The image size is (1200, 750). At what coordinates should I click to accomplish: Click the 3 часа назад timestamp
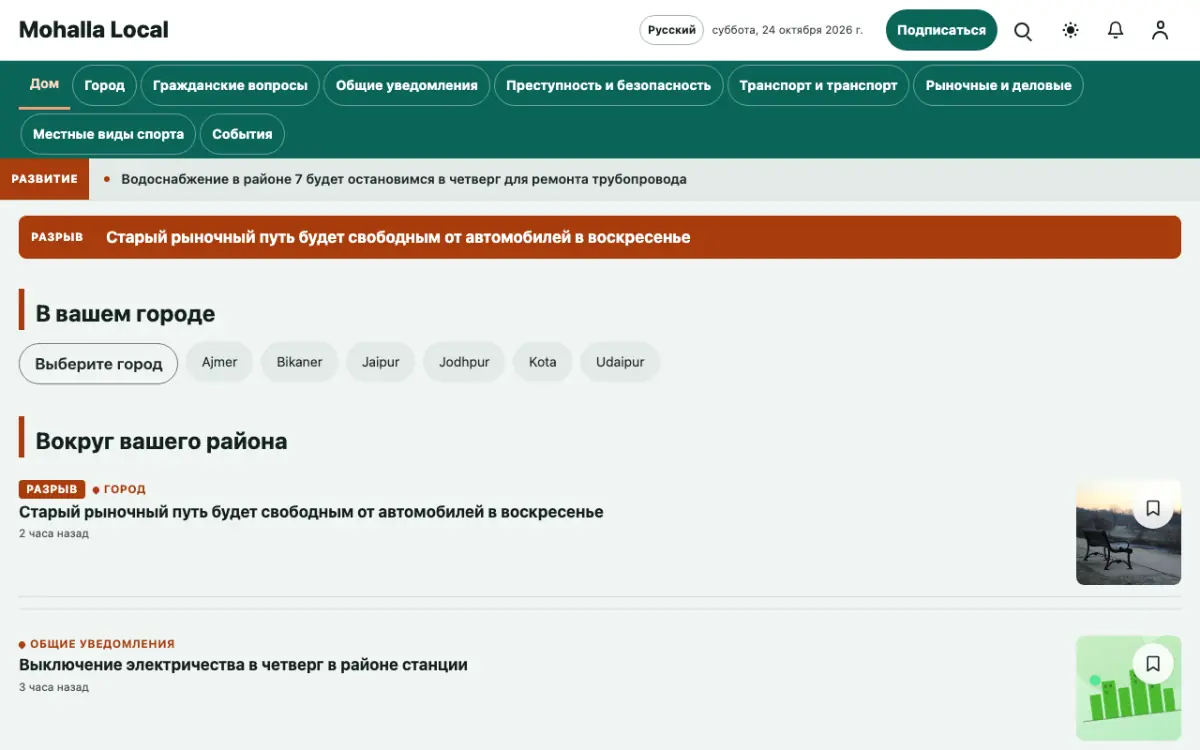tap(54, 688)
